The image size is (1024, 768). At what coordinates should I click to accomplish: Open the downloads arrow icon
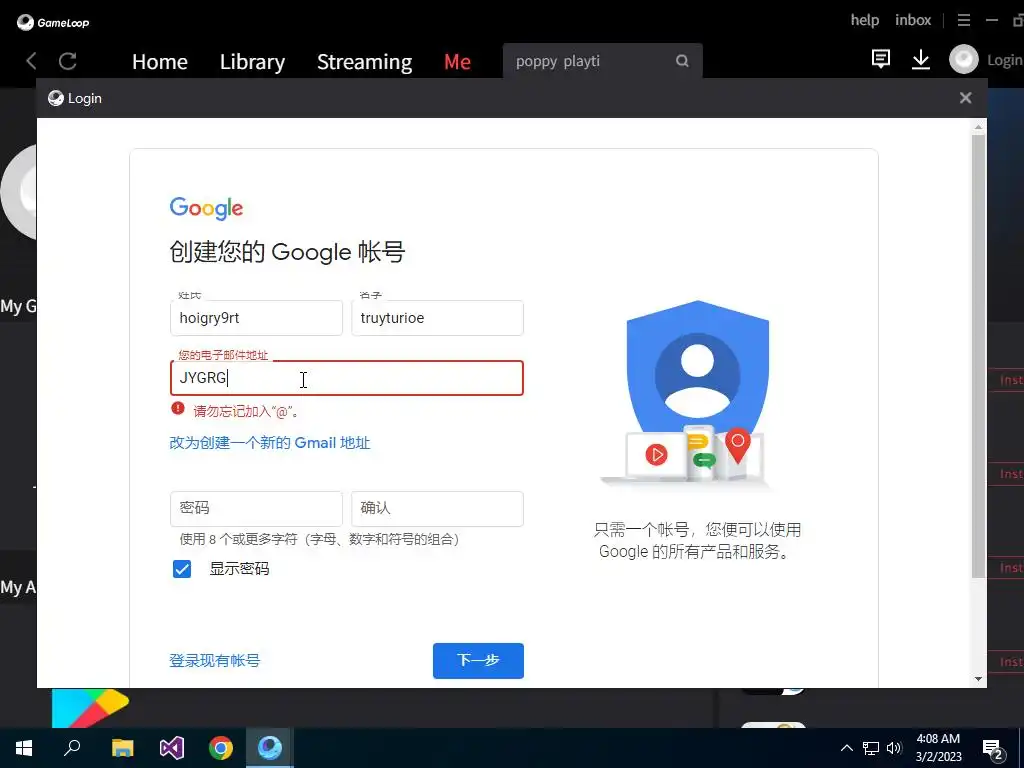(x=921, y=59)
